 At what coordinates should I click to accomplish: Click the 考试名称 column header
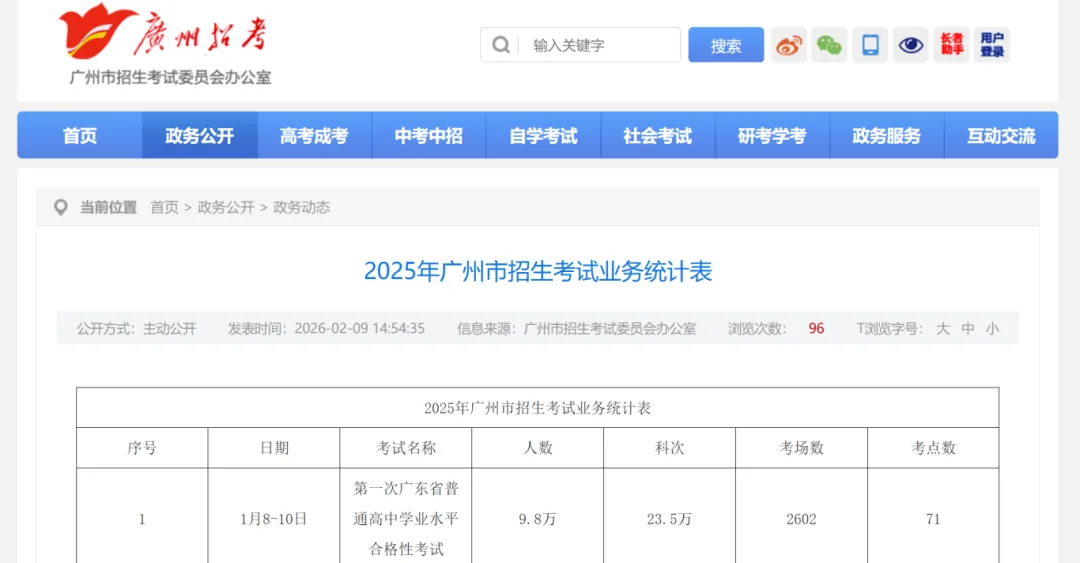pos(406,448)
